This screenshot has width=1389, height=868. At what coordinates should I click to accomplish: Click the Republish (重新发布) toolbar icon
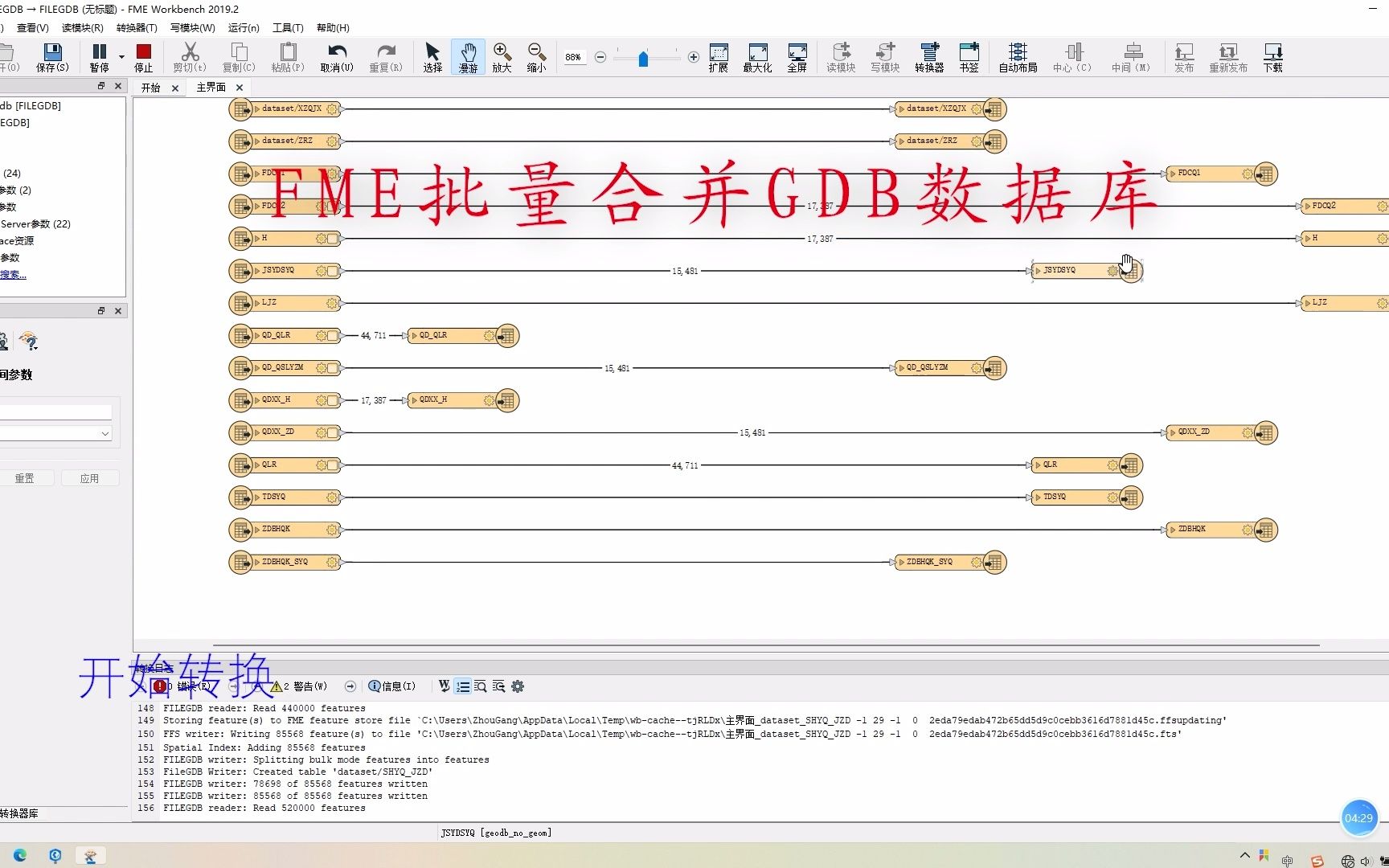1228,58
